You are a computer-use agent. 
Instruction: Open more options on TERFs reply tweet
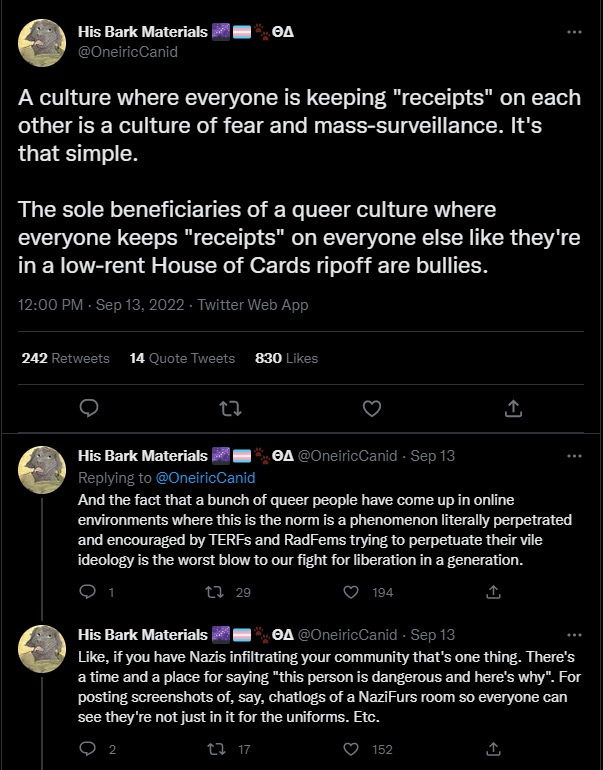click(x=574, y=455)
